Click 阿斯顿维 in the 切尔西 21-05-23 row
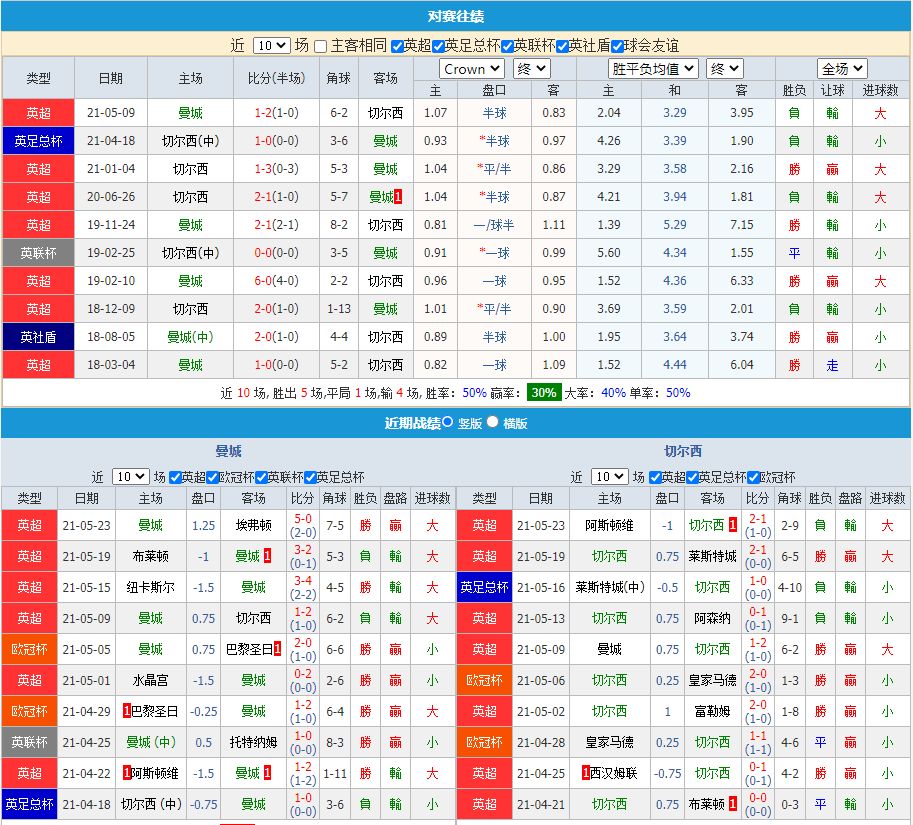This screenshot has width=913, height=825. (x=610, y=526)
